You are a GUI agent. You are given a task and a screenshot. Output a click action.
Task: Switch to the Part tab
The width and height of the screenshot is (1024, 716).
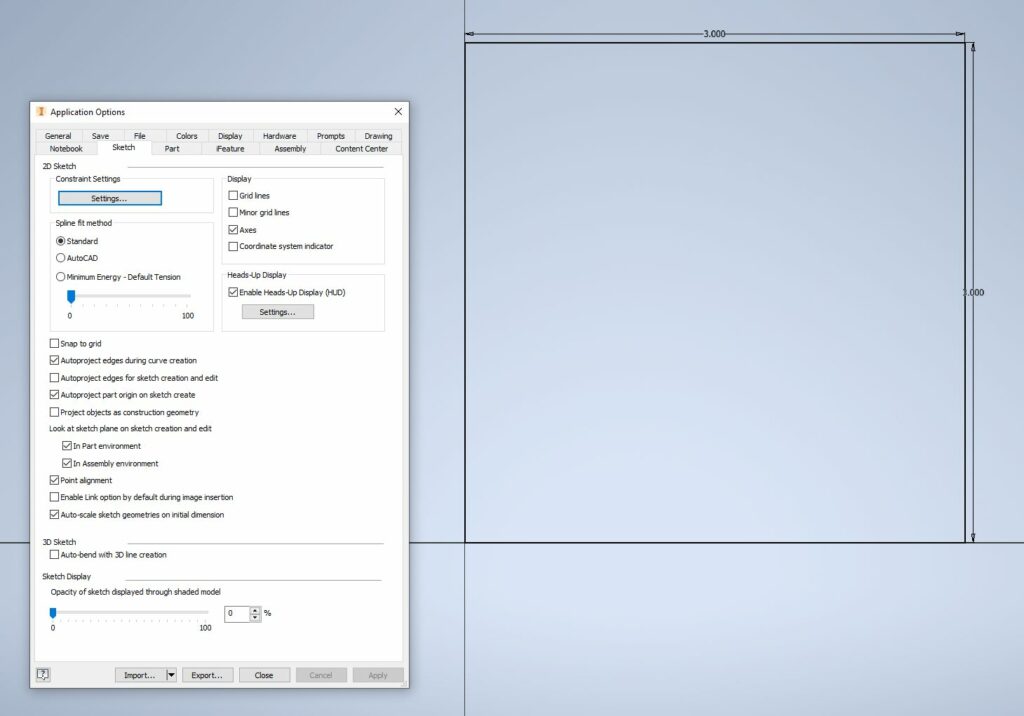tap(173, 147)
